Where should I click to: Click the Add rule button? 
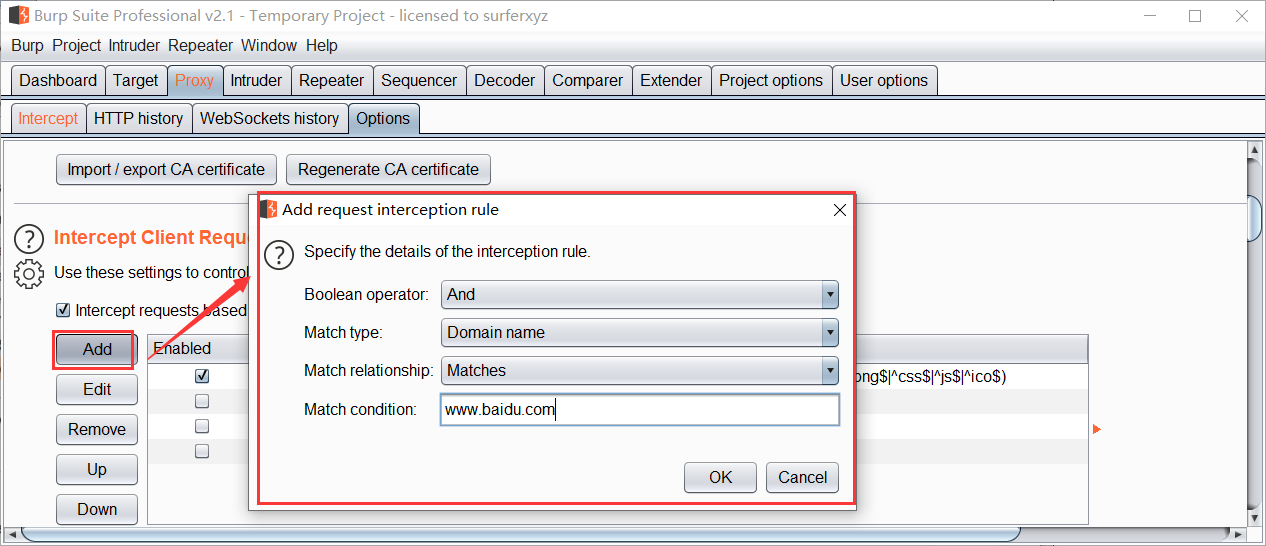[x=97, y=350]
